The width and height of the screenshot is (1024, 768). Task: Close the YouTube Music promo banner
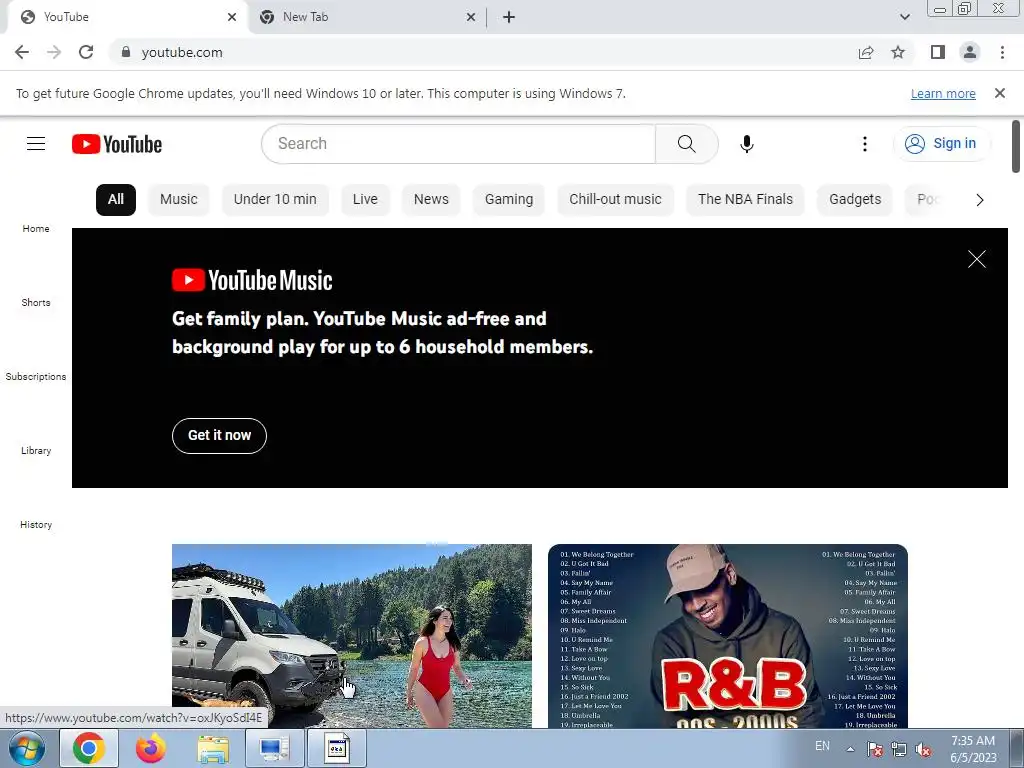[976, 259]
